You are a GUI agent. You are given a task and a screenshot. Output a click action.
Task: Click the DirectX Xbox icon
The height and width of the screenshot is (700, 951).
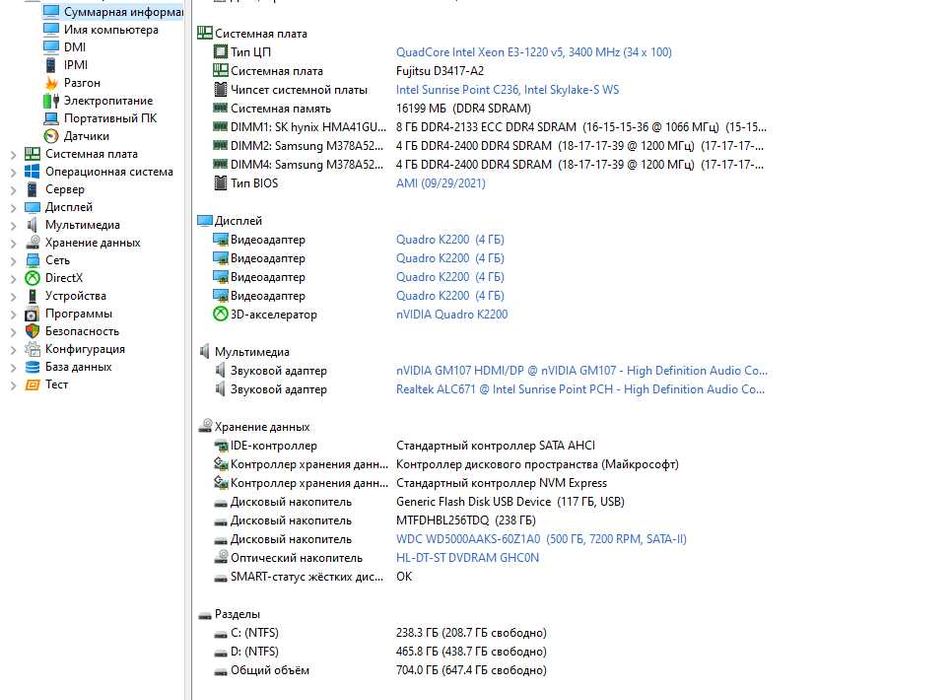coord(32,278)
